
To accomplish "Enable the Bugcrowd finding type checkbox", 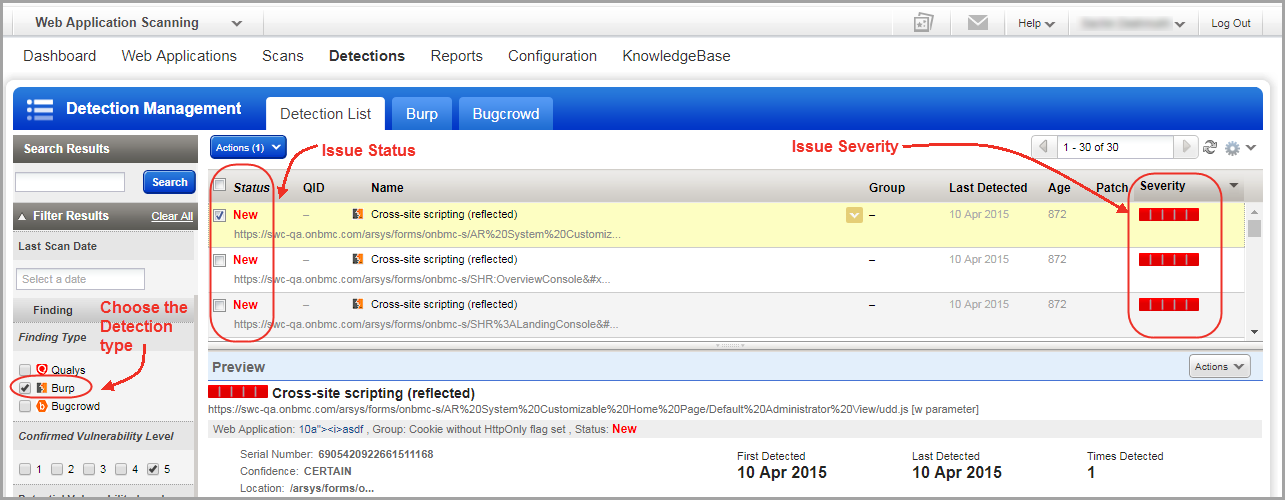I will click(25, 406).
